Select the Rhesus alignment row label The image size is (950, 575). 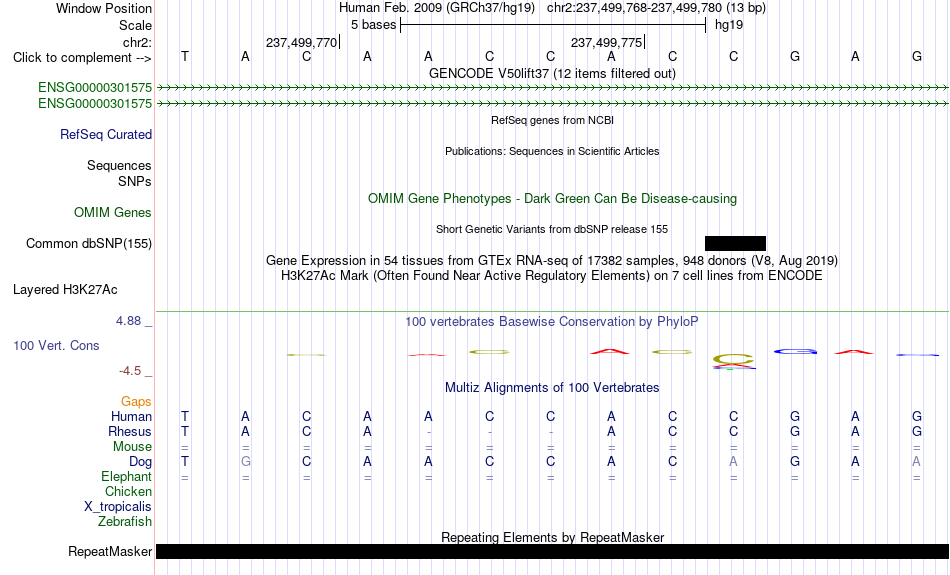[x=130, y=431]
